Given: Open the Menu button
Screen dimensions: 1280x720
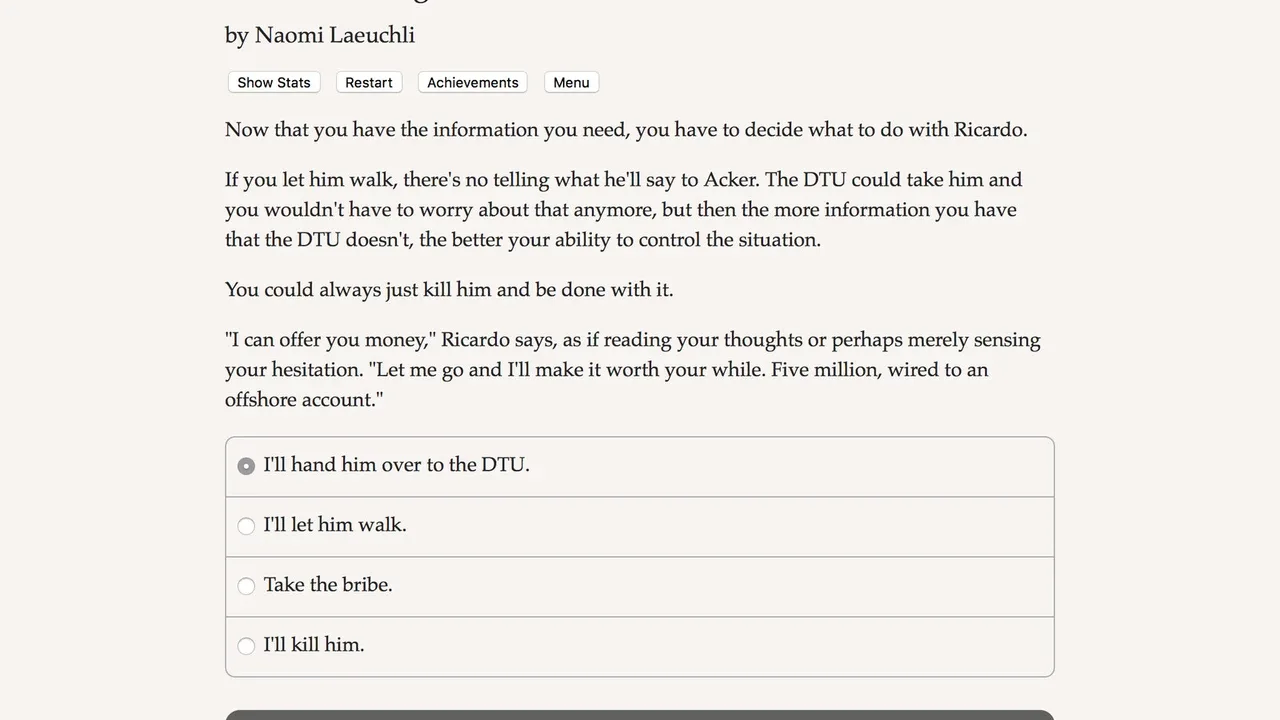Looking at the screenshot, I should point(571,82).
